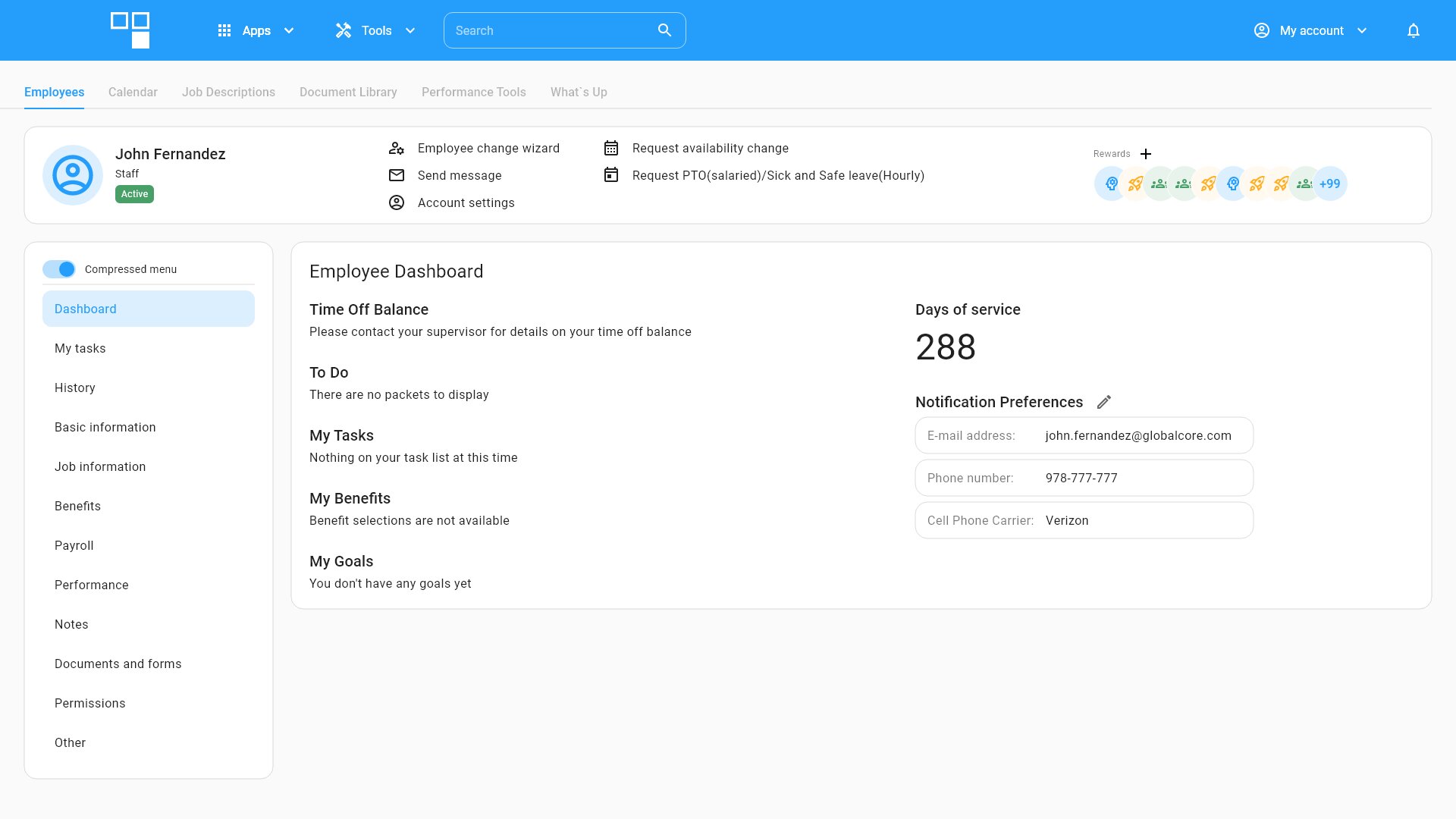This screenshot has height=819, width=1456.
Task: Click the Send message envelope icon
Action: (x=396, y=175)
